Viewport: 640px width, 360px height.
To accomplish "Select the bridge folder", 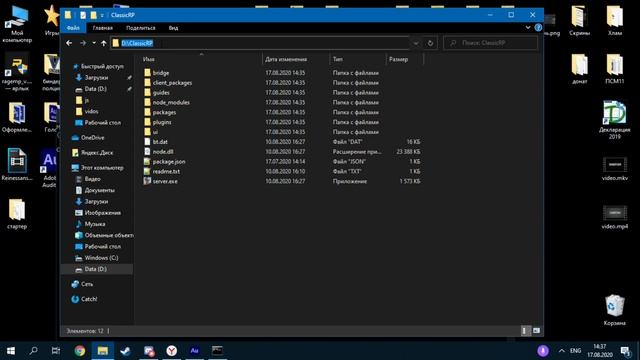I will 161,73.
